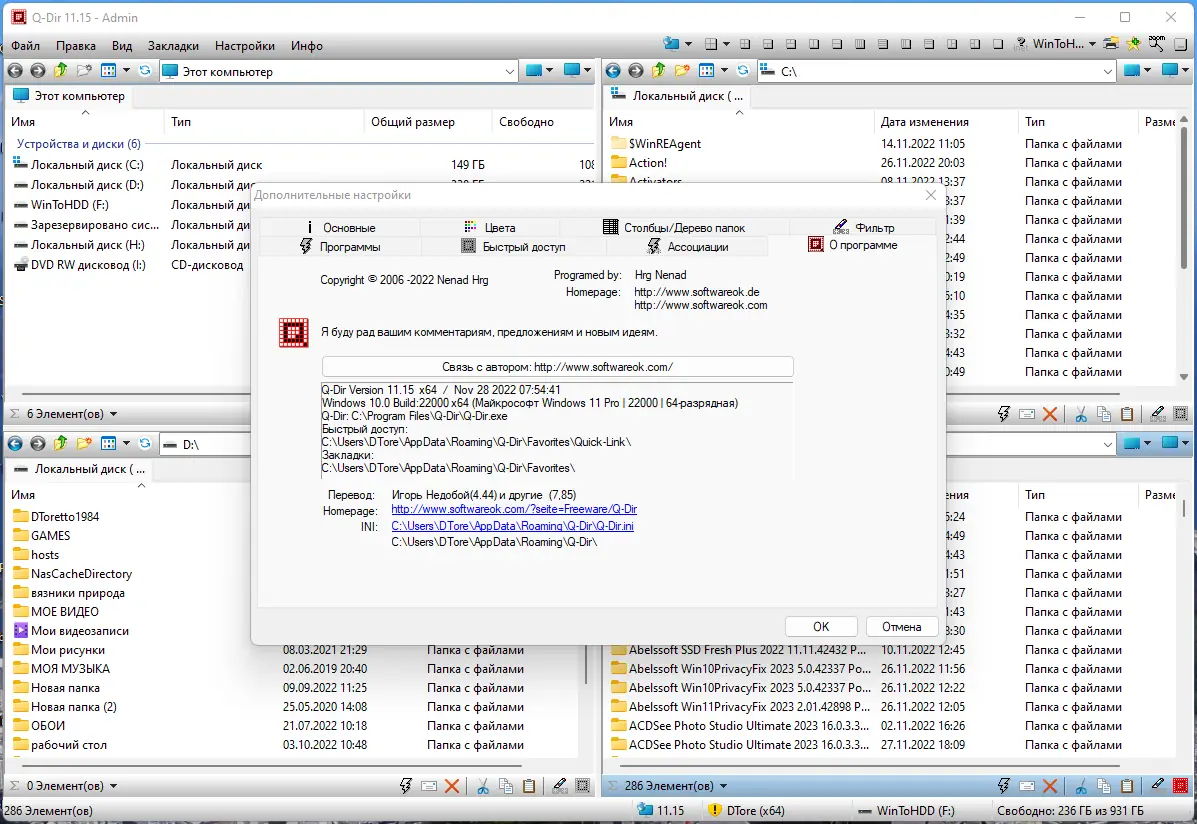
Task: Switch to the Быстрый доступ tab
Action: (514, 247)
